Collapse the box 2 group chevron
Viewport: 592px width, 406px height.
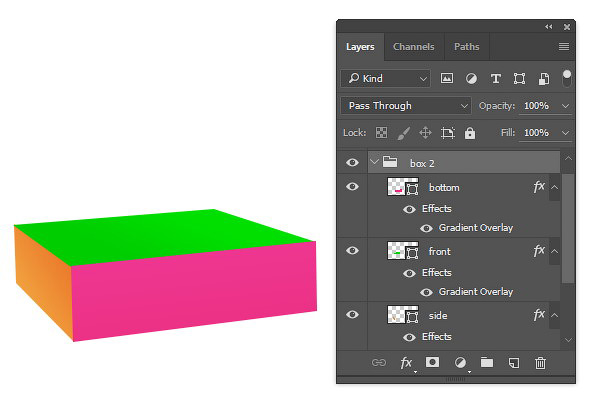[374, 162]
